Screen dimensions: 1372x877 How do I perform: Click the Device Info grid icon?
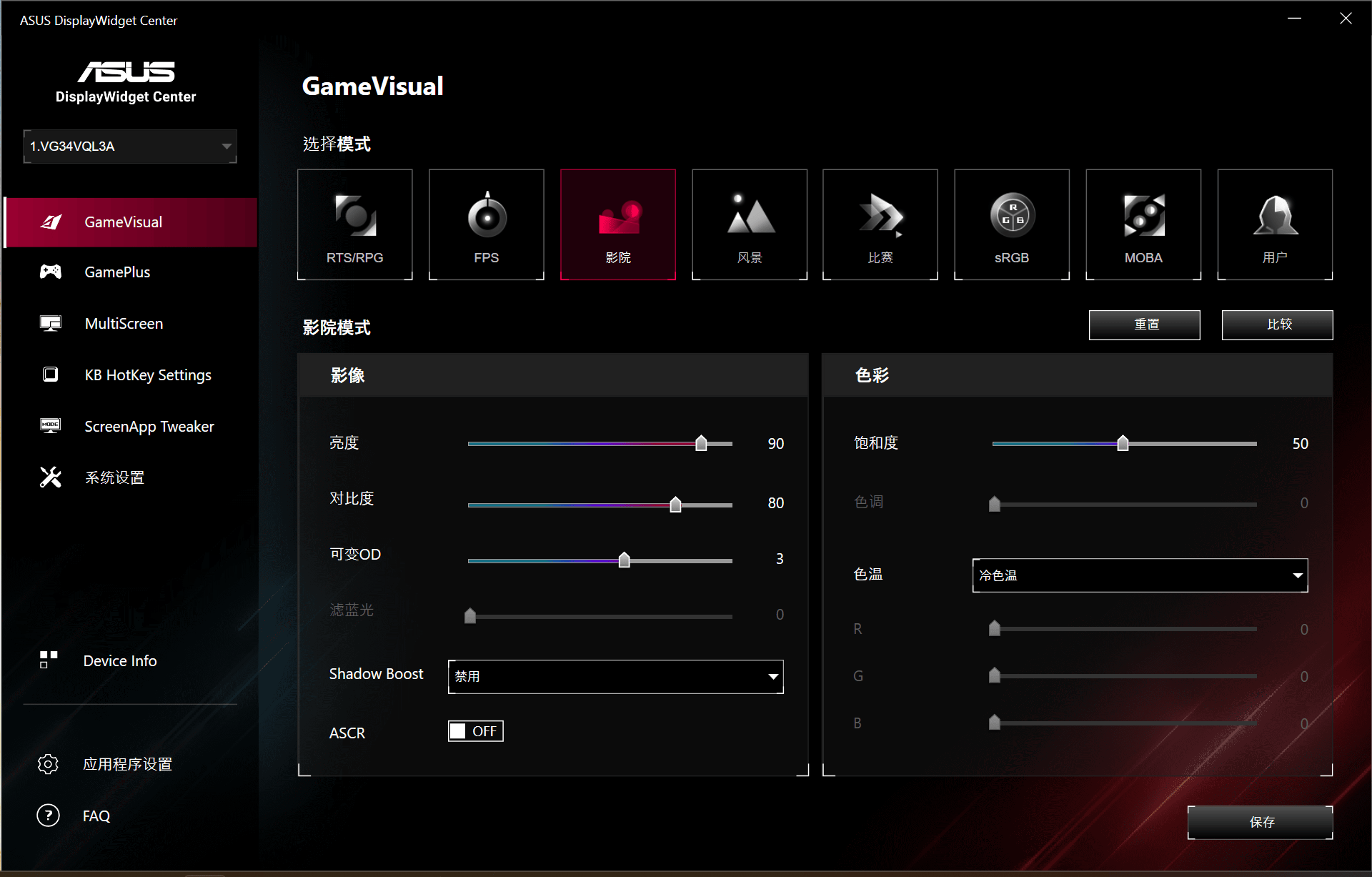click(x=49, y=660)
